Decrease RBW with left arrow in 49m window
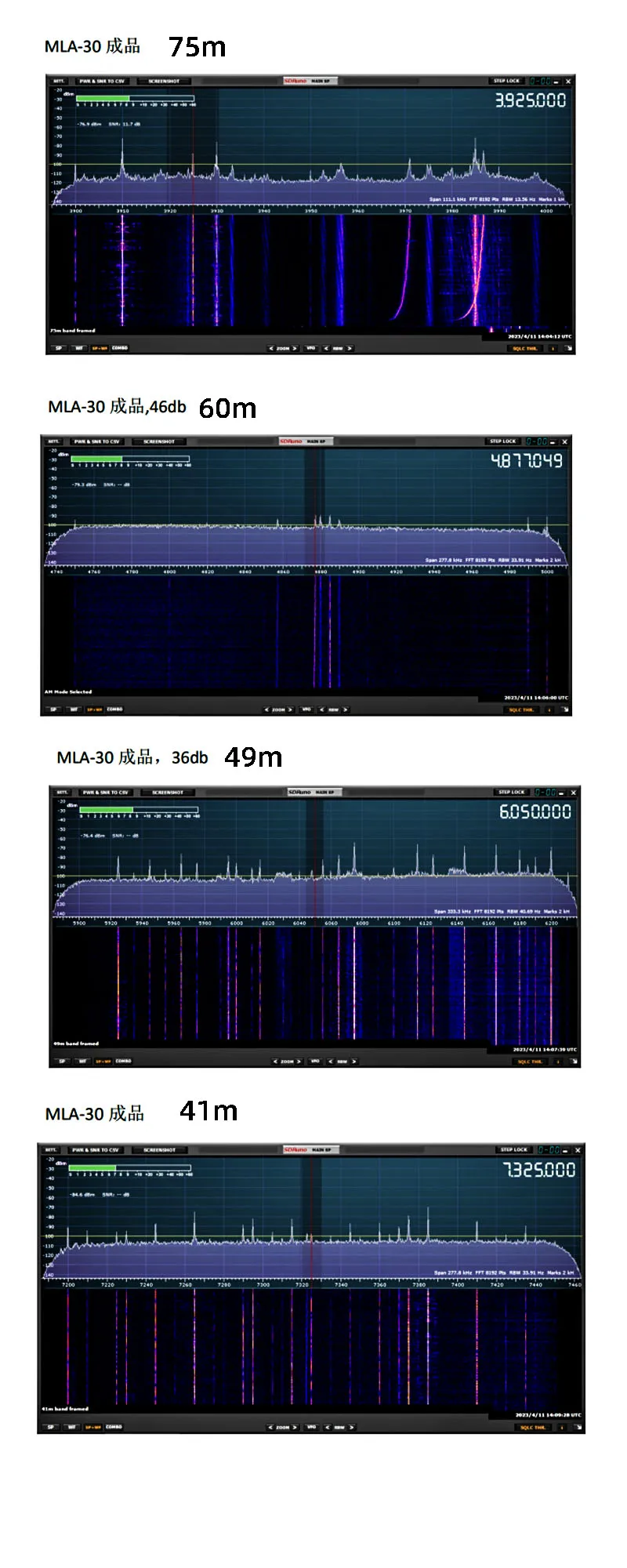 pos(331,1062)
